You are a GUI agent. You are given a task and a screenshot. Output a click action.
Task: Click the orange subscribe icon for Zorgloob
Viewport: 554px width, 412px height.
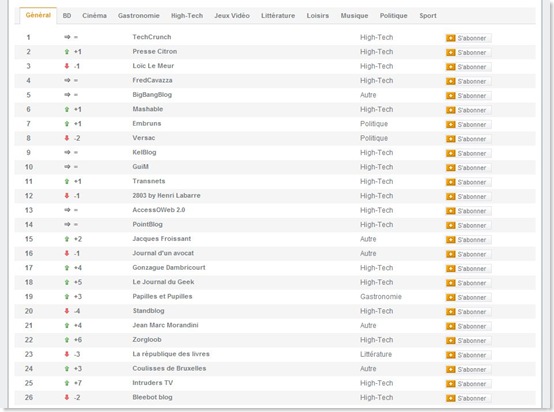pyautogui.click(x=450, y=341)
